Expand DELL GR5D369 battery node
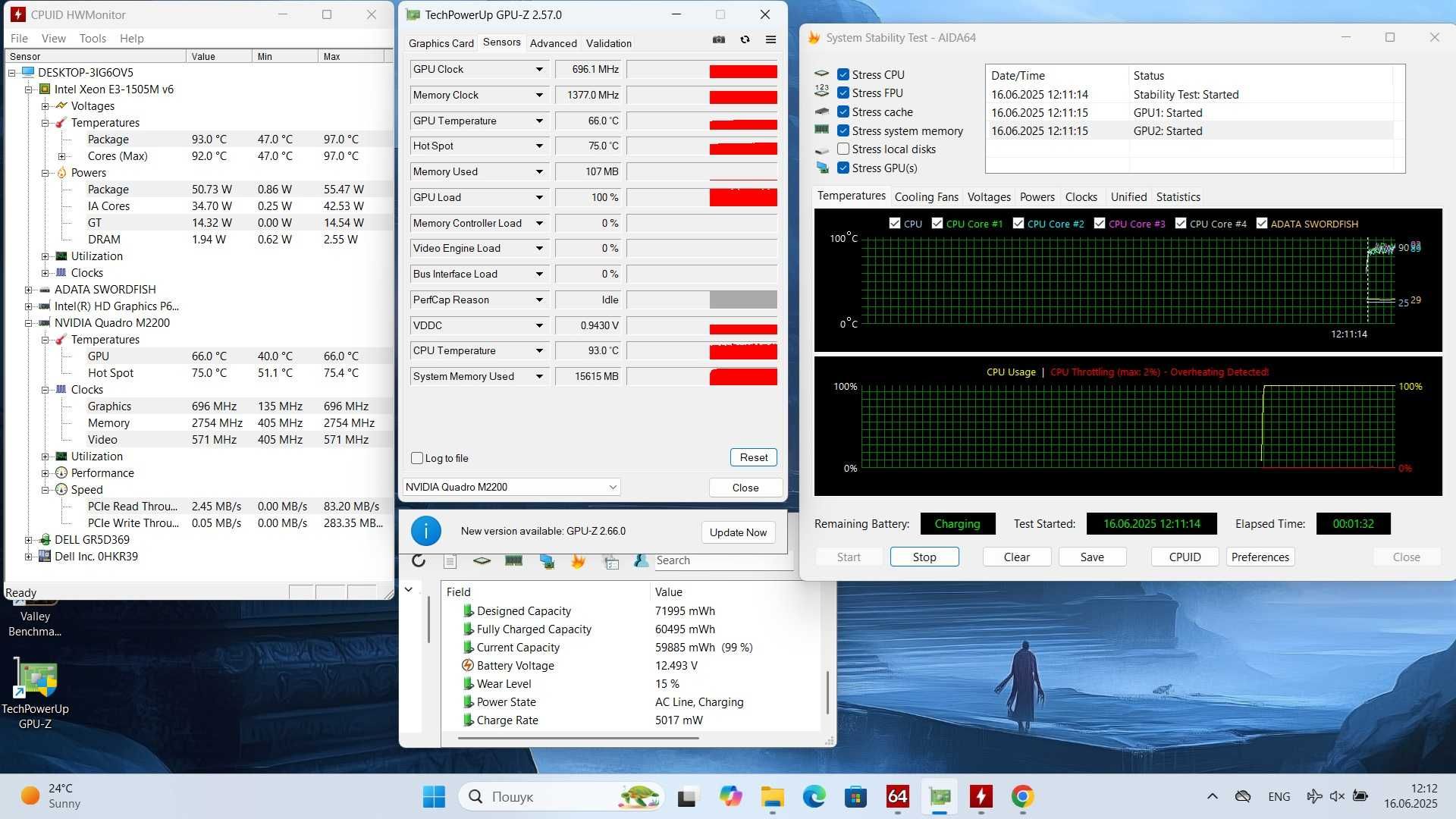 pos(28,540)
